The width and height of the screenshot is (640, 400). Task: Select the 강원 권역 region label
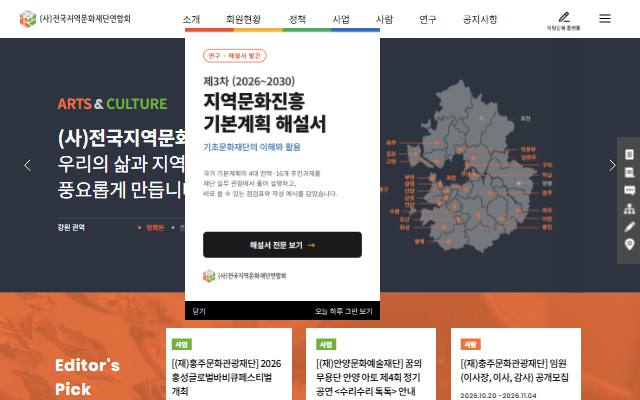point(71,227)
